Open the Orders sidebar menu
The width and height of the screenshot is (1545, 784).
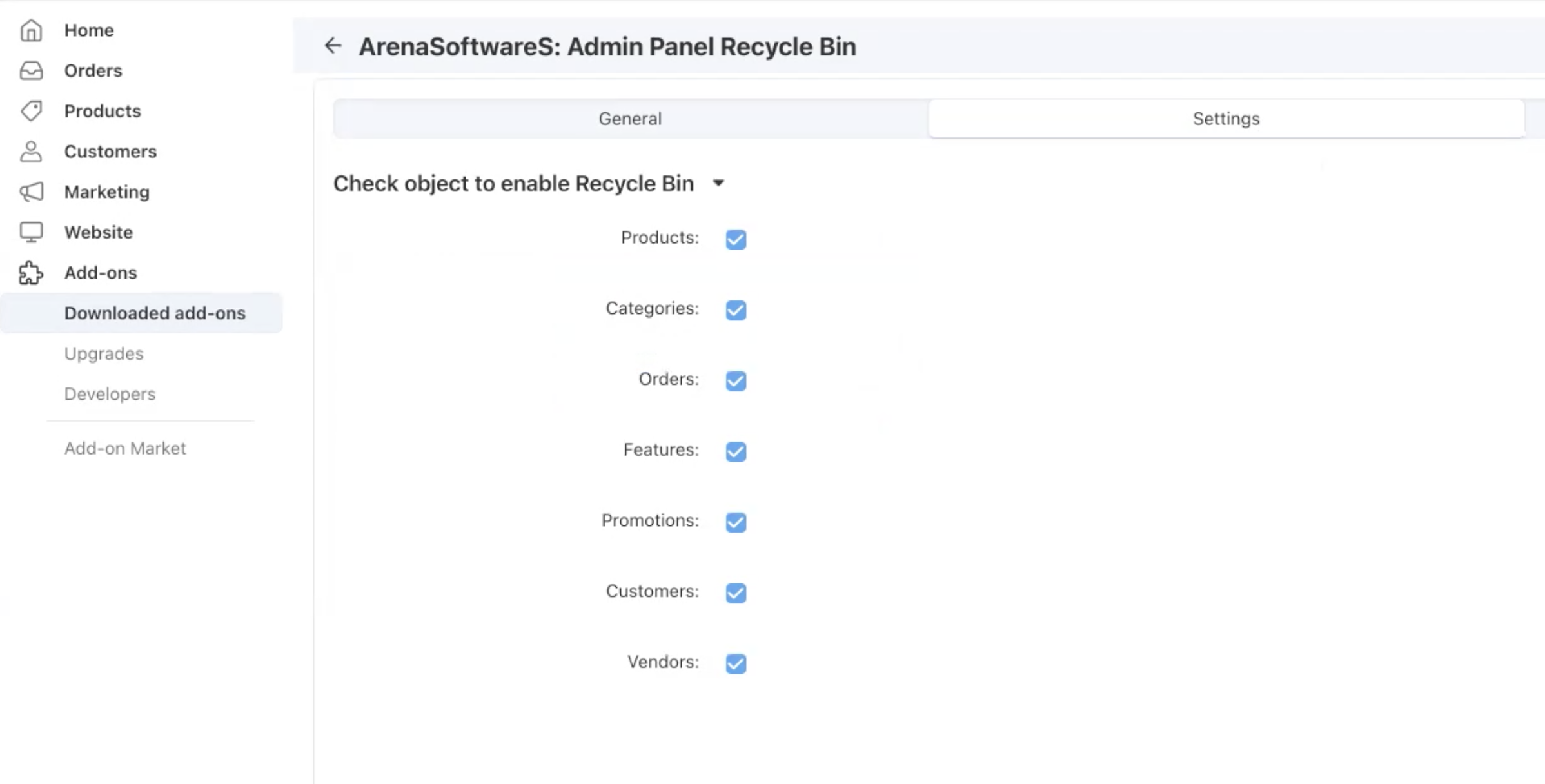(x=93, y=71)
